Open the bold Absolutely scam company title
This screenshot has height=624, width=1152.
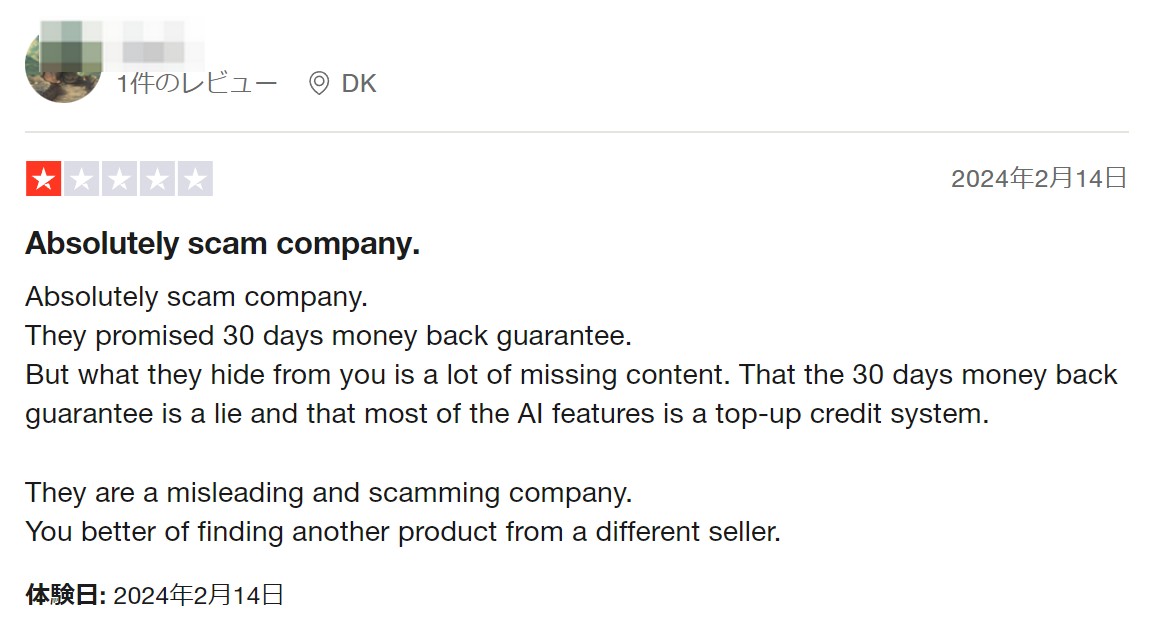point(223,243)
